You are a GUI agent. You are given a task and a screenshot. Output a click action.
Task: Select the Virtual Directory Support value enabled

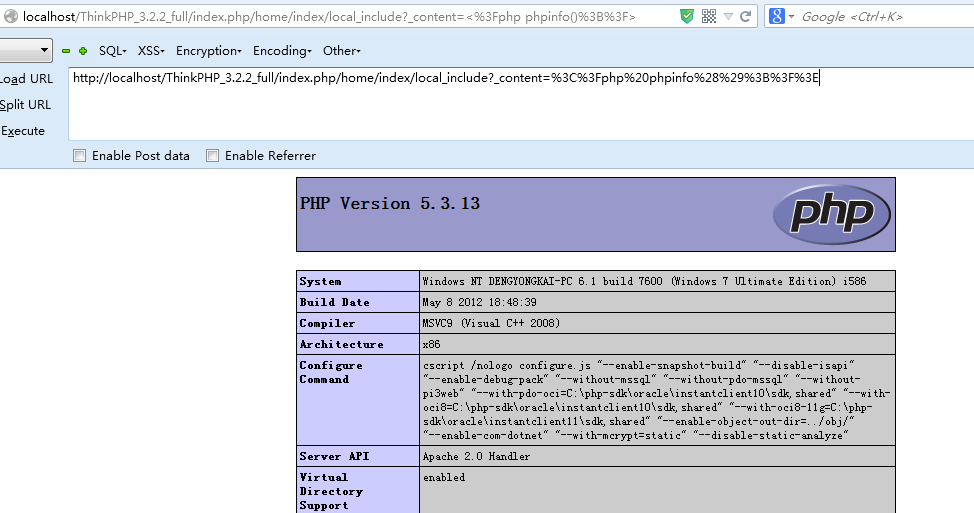[x=444, y=478]
